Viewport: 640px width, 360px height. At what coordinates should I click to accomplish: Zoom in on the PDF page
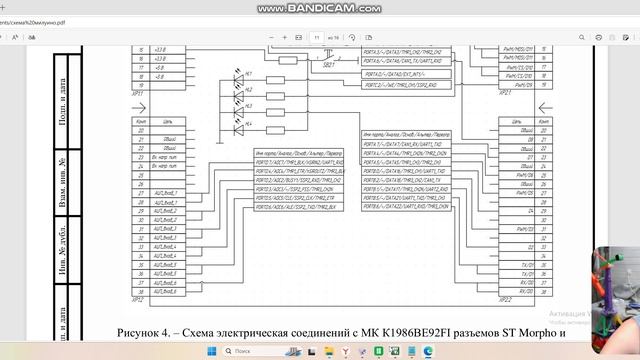point(285,37)
